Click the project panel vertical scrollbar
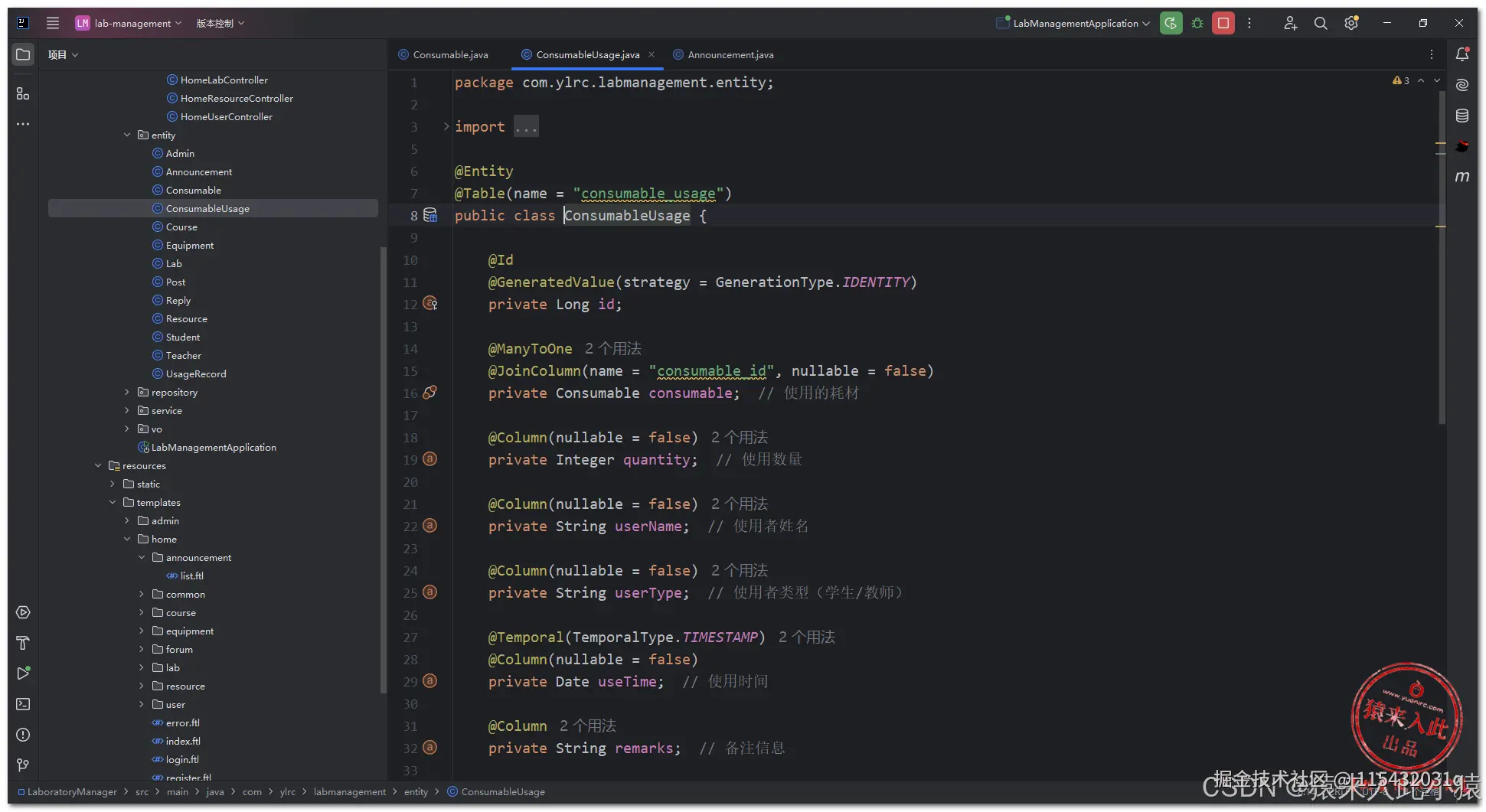1486x812 pixels. pyautogui.click(x=383, y=470)
